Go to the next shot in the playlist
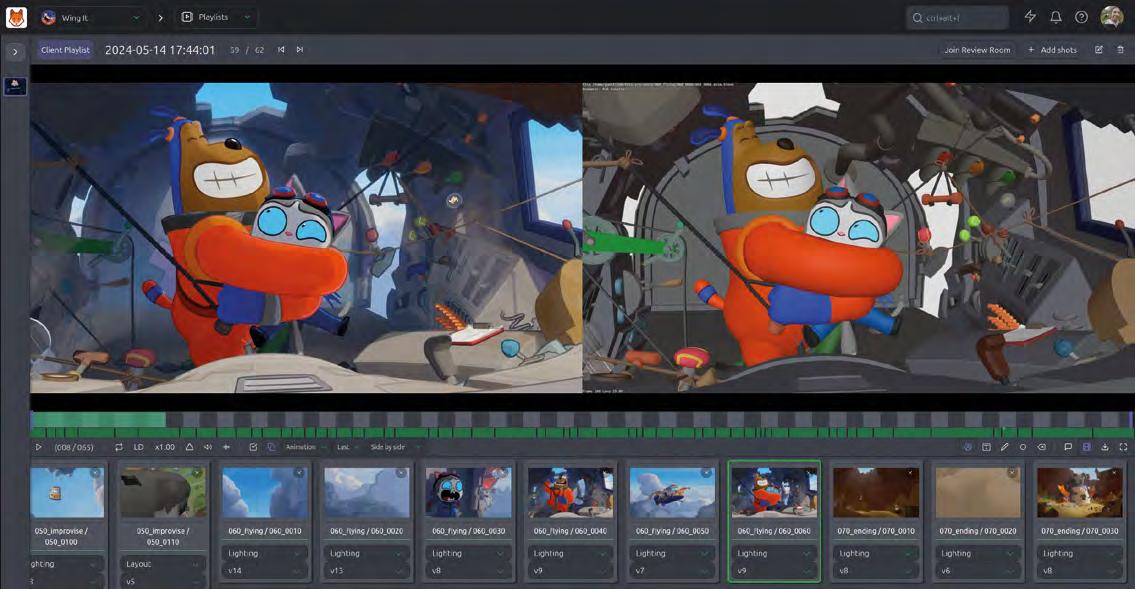 [x=300, y=50]
